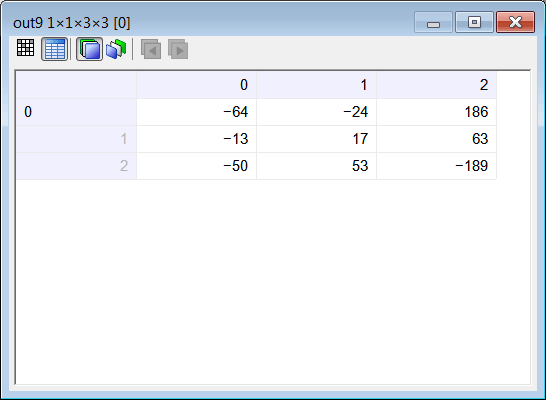
Task: Toggle the table view icon
Action: point(55,49)
